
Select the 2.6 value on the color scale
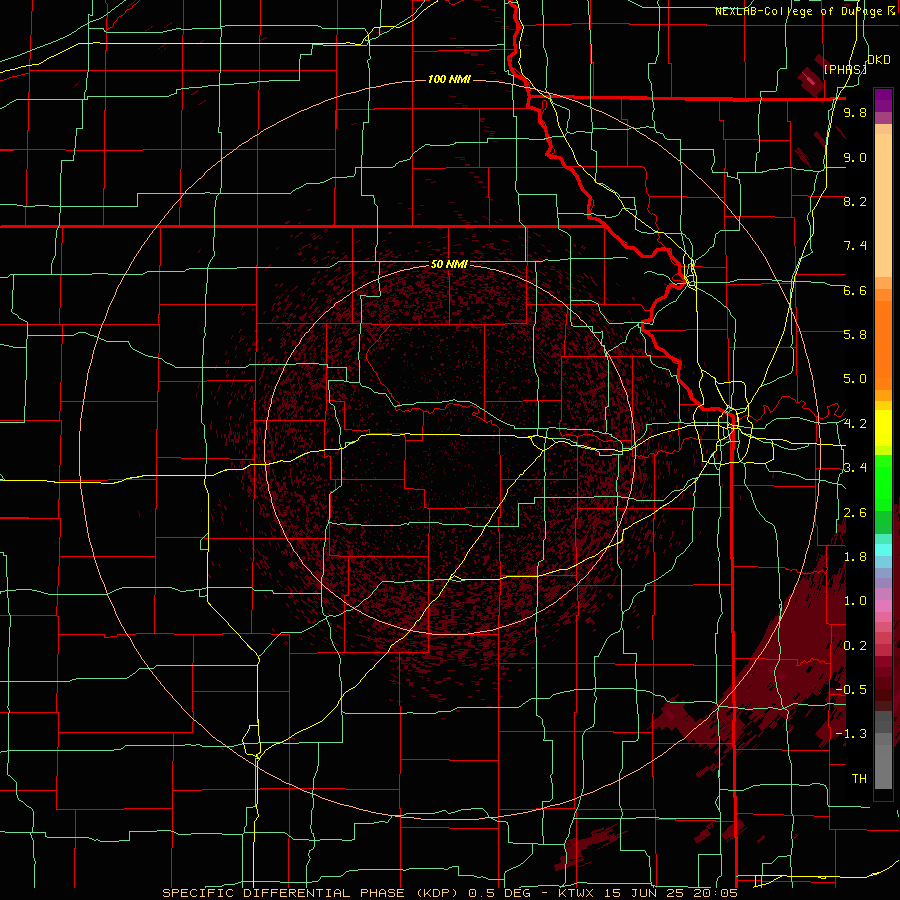click(855, 513)
